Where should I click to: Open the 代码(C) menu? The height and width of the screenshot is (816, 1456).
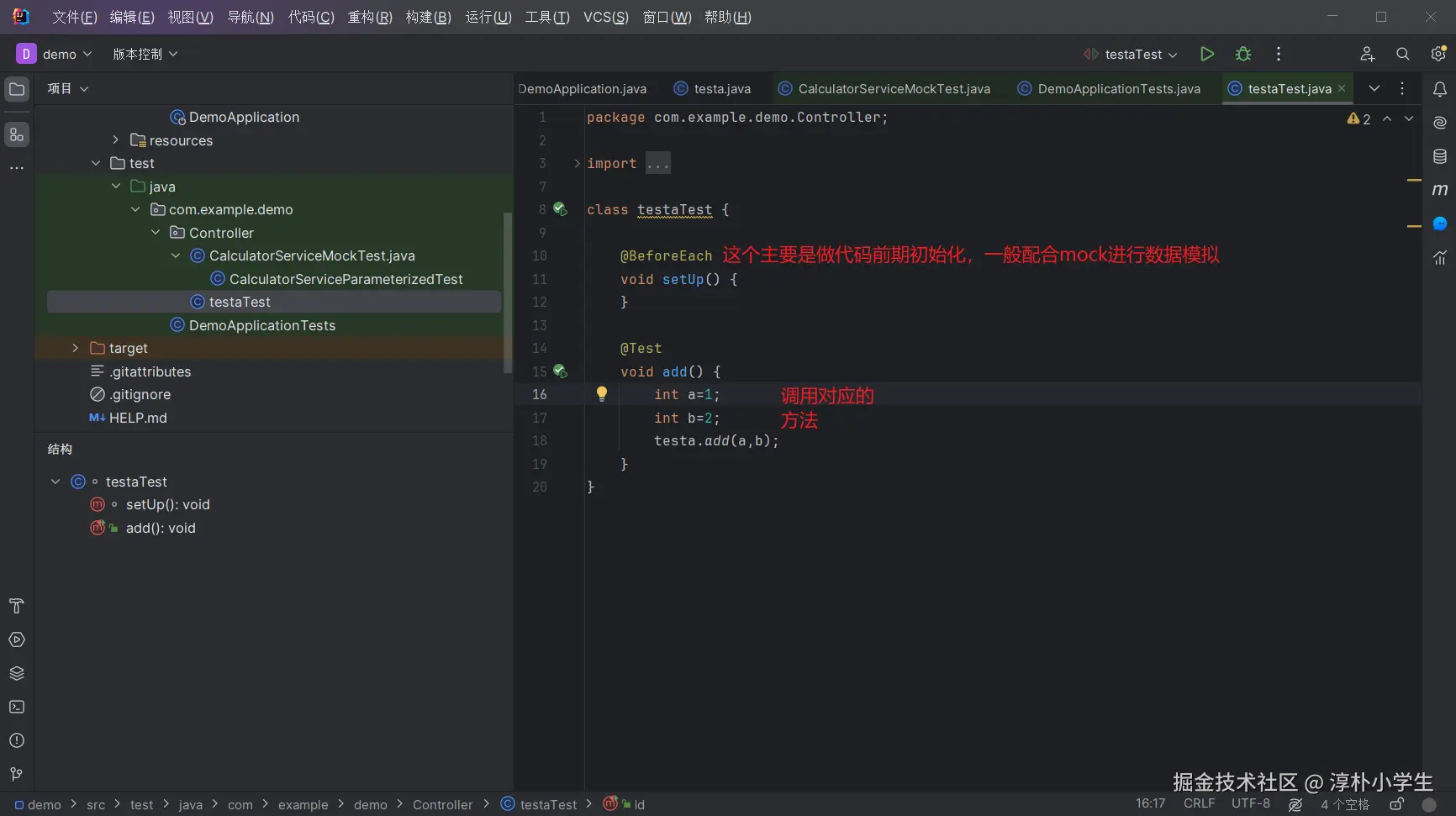coord(311,17)
